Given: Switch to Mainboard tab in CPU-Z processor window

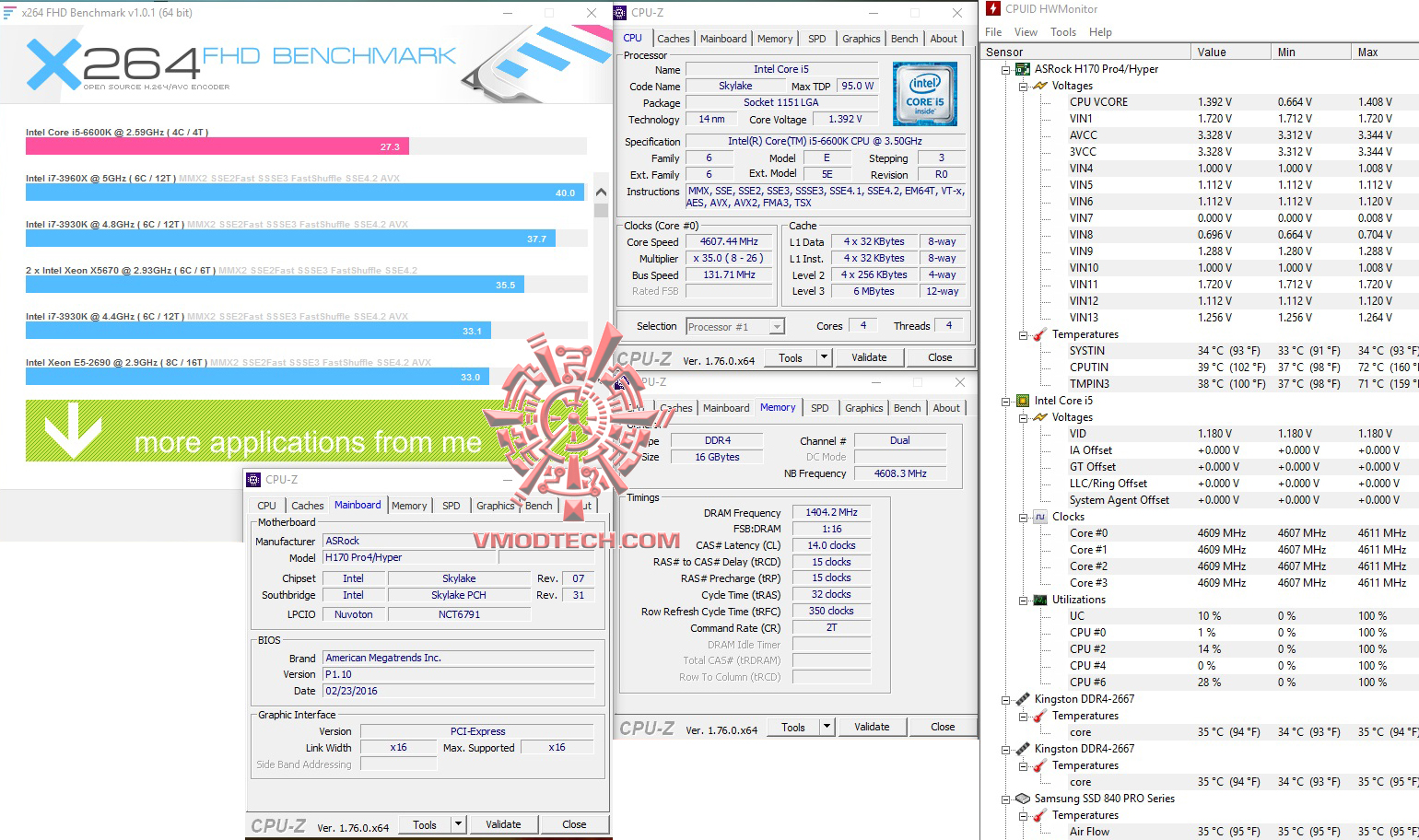Looking at the screenshot, I should 723,39.
